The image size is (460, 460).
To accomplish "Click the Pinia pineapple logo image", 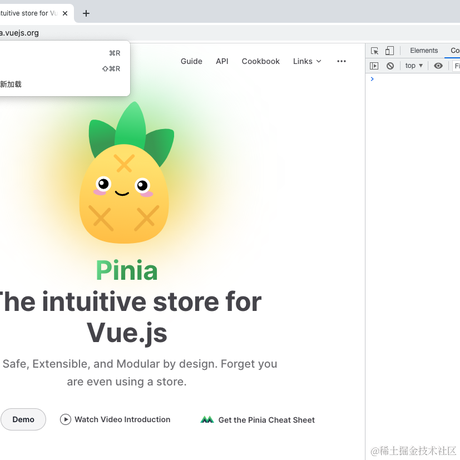I will pyautogui.click(x=126, y=172).
